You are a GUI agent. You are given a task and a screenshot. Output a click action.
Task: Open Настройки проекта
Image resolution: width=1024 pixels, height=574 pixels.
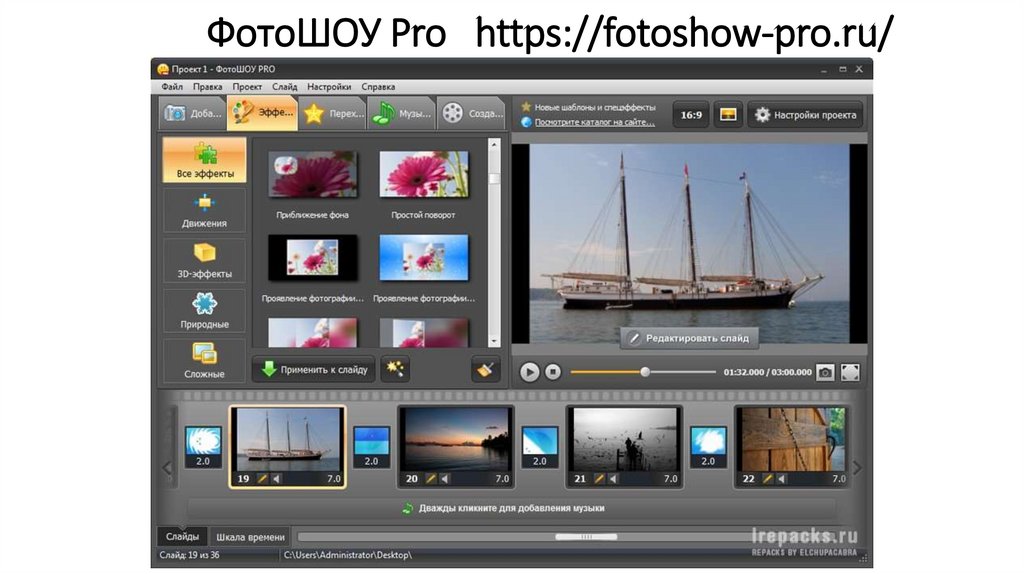pyautogui.click(x=805, y=115)
